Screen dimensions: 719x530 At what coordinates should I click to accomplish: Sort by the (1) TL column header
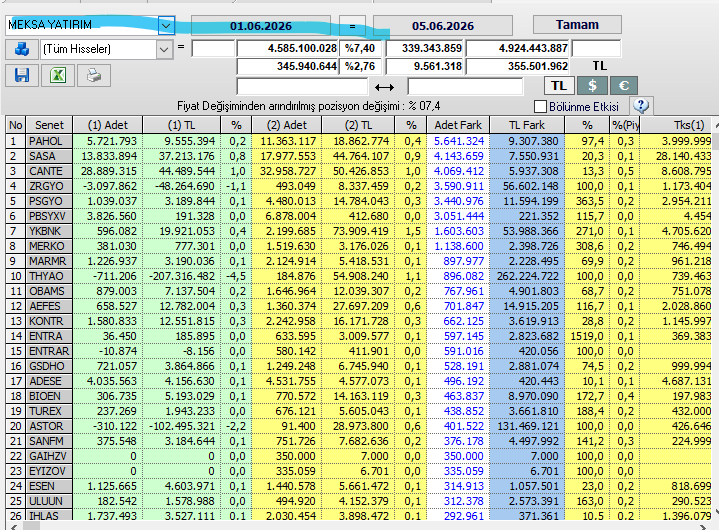click(x=182, y=125)
